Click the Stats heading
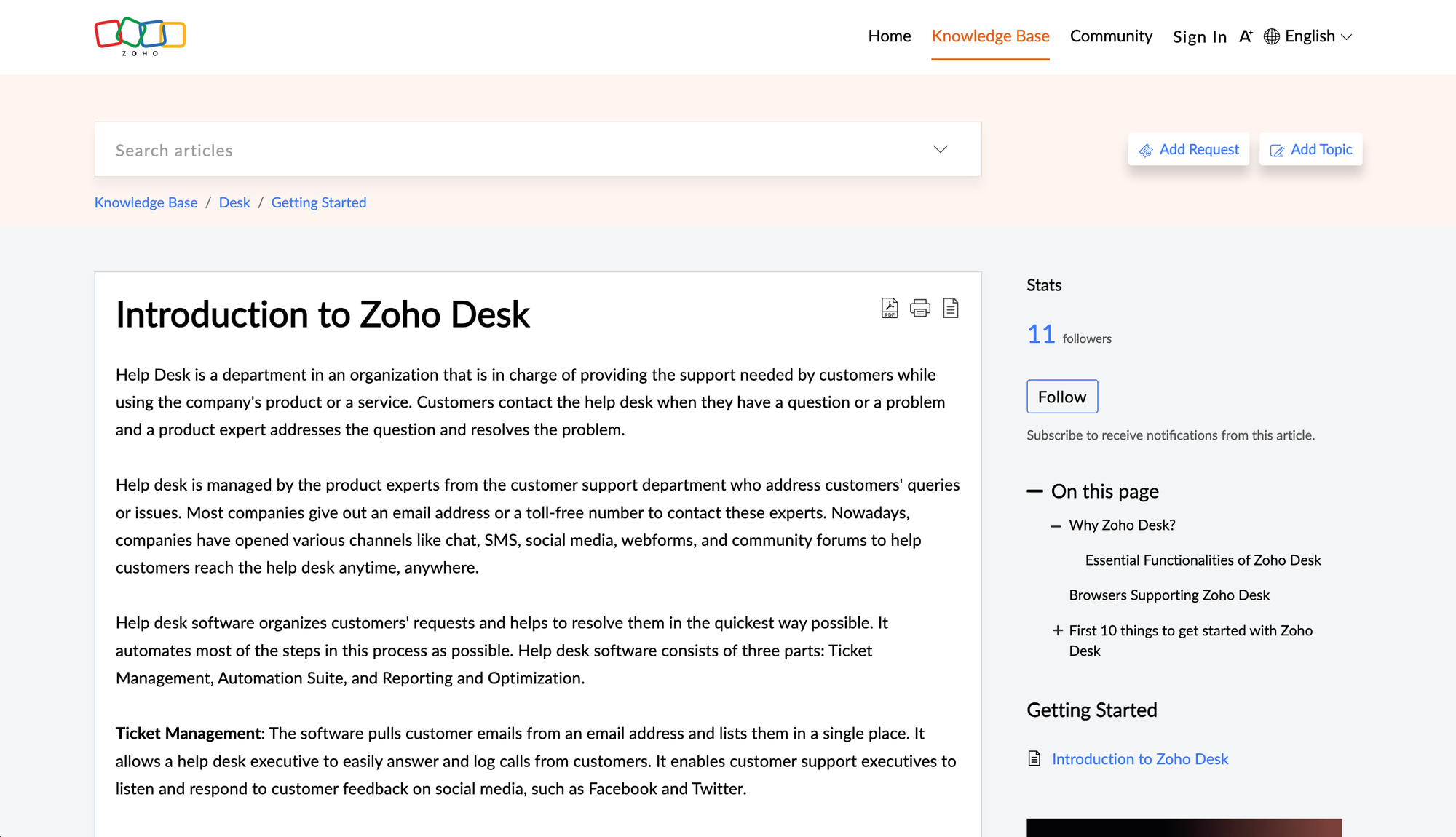Image resolution: width=1456 pixels, height=837 pixels. pyautogui.click(x=1044, y=285)
